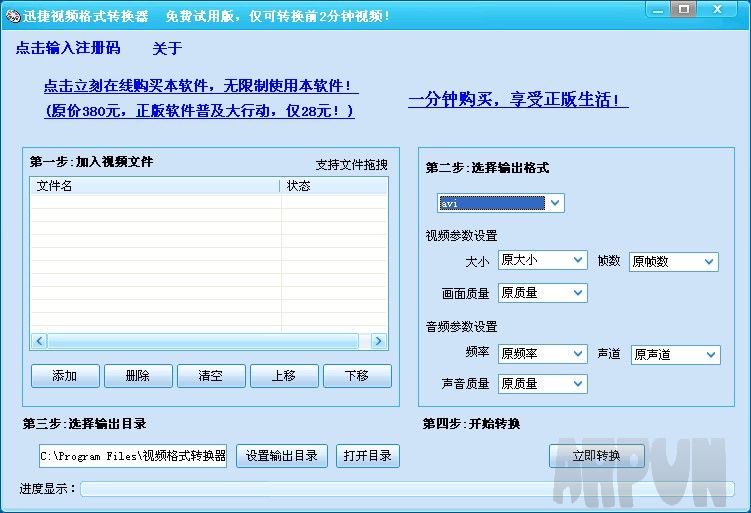Click the 音频参数设置 label
This screenshot has width=751, height=513.
pos(461,327)
